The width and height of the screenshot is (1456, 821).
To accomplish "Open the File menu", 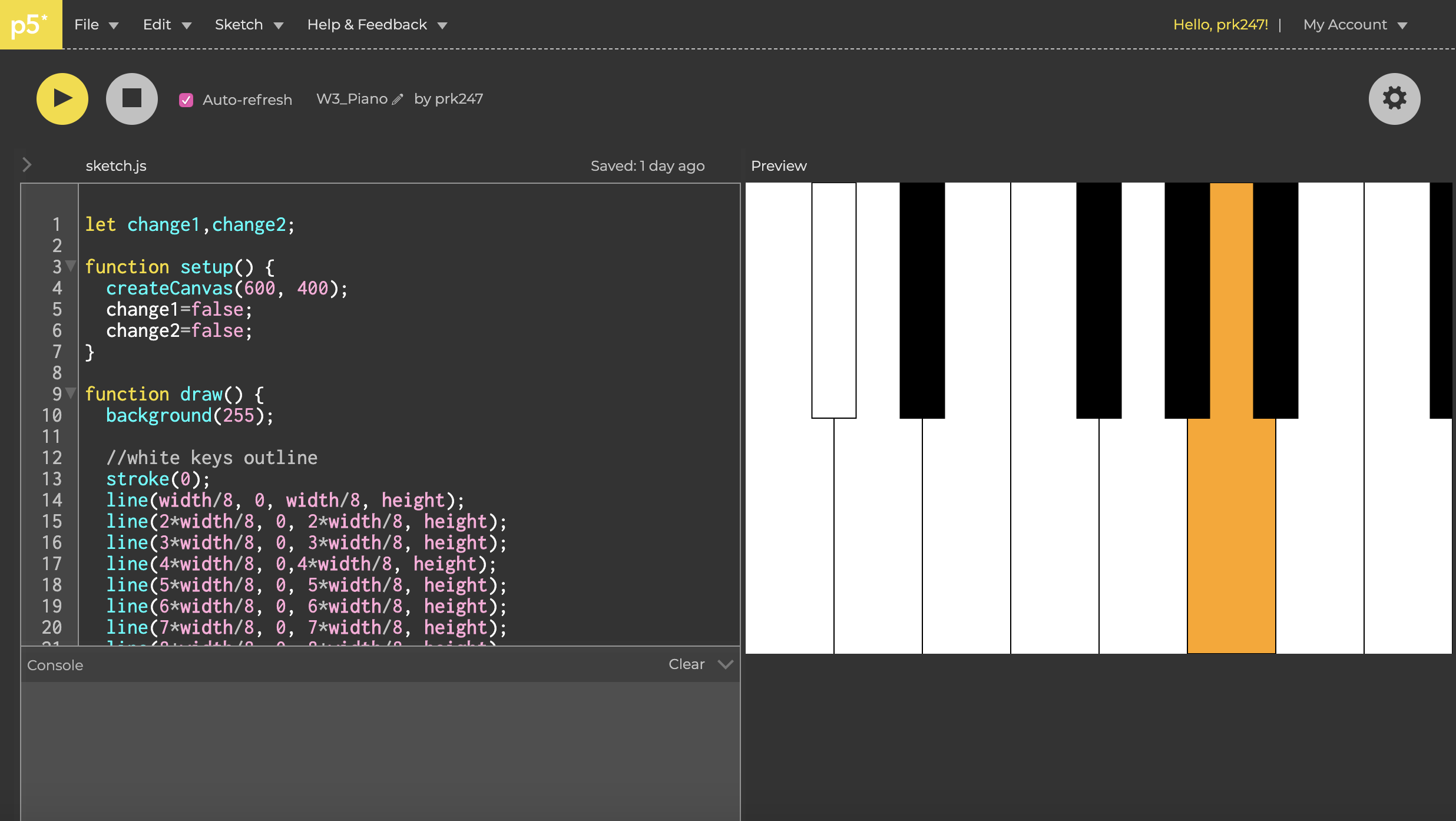I will point(97,25).
